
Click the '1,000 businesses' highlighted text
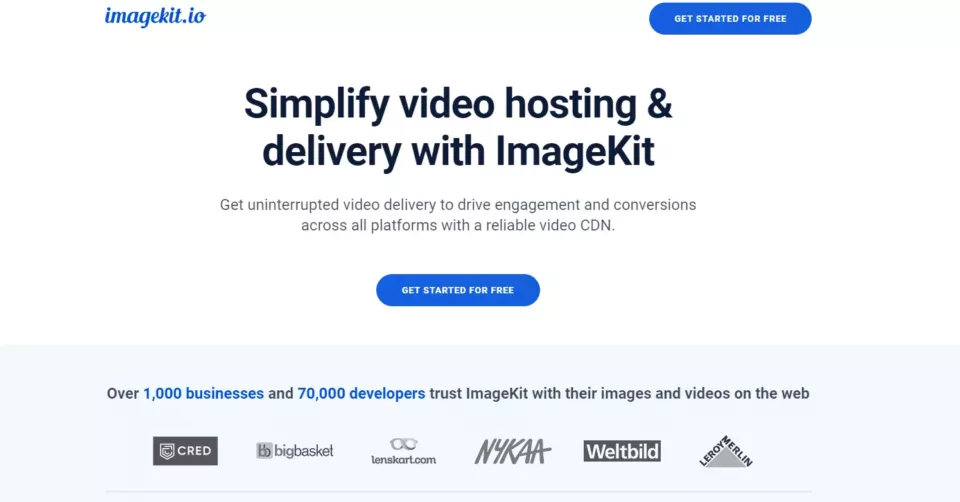point(203,393)
